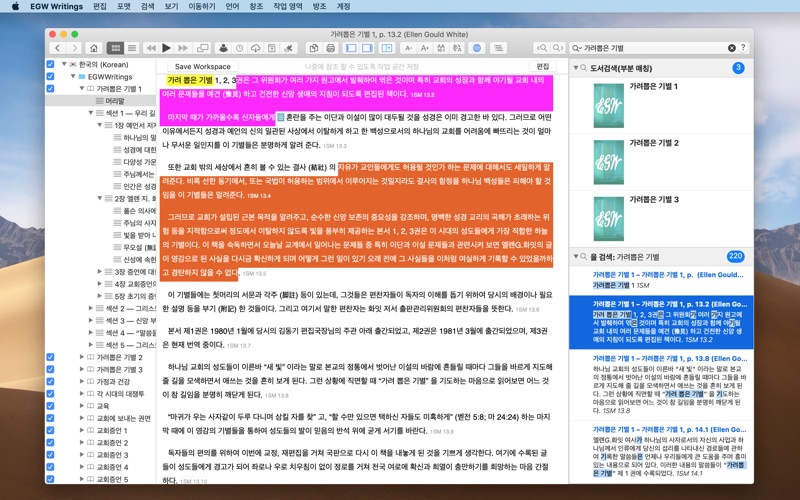Go to previous search result magnifier

pyautogui.click(x=541, y=48)
